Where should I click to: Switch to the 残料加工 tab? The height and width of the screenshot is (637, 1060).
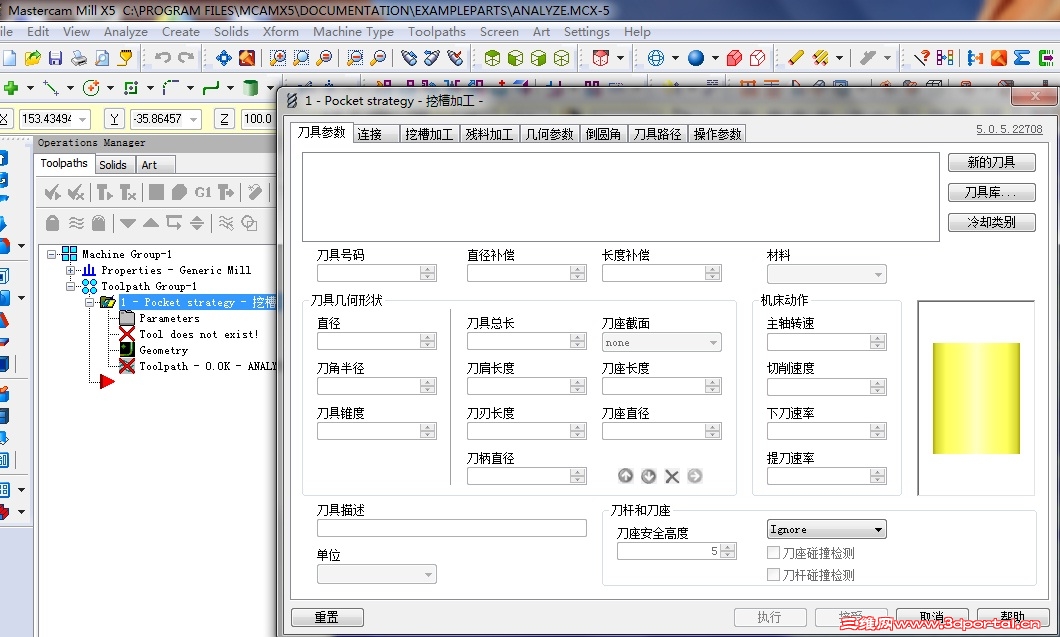click(x=489, y=134)
